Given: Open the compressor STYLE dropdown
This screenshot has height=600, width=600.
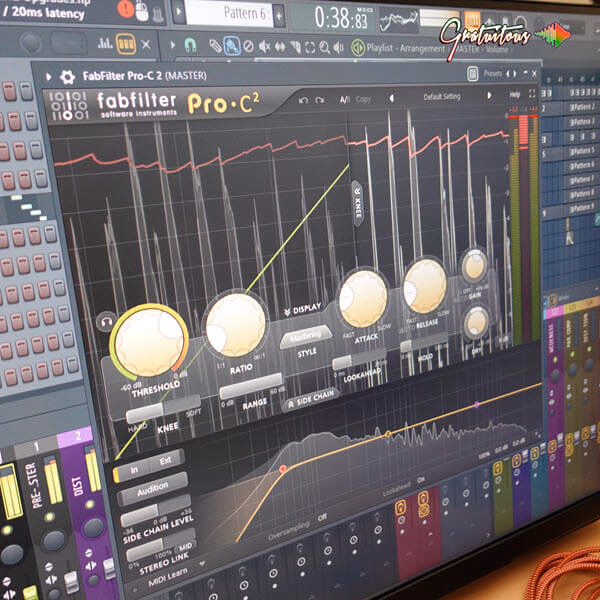Looking at the screenshot, I should tap(306, 337).
